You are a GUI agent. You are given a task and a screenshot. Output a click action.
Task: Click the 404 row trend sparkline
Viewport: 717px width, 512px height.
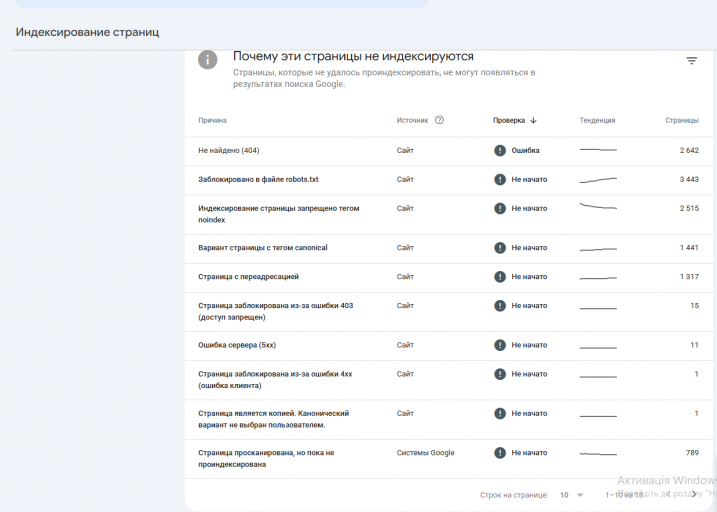(x=598, y=150)
